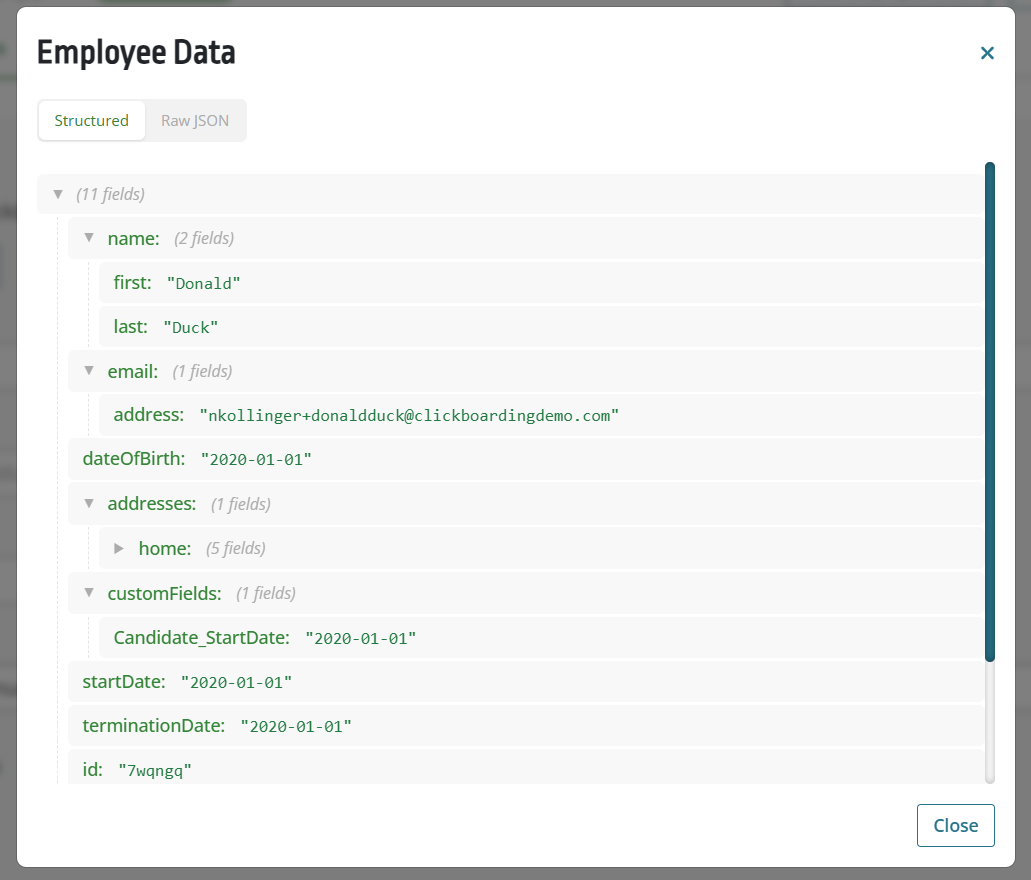Click the name label text
The height and width of the screenshot is (880, 1031).
click(133, 238)
